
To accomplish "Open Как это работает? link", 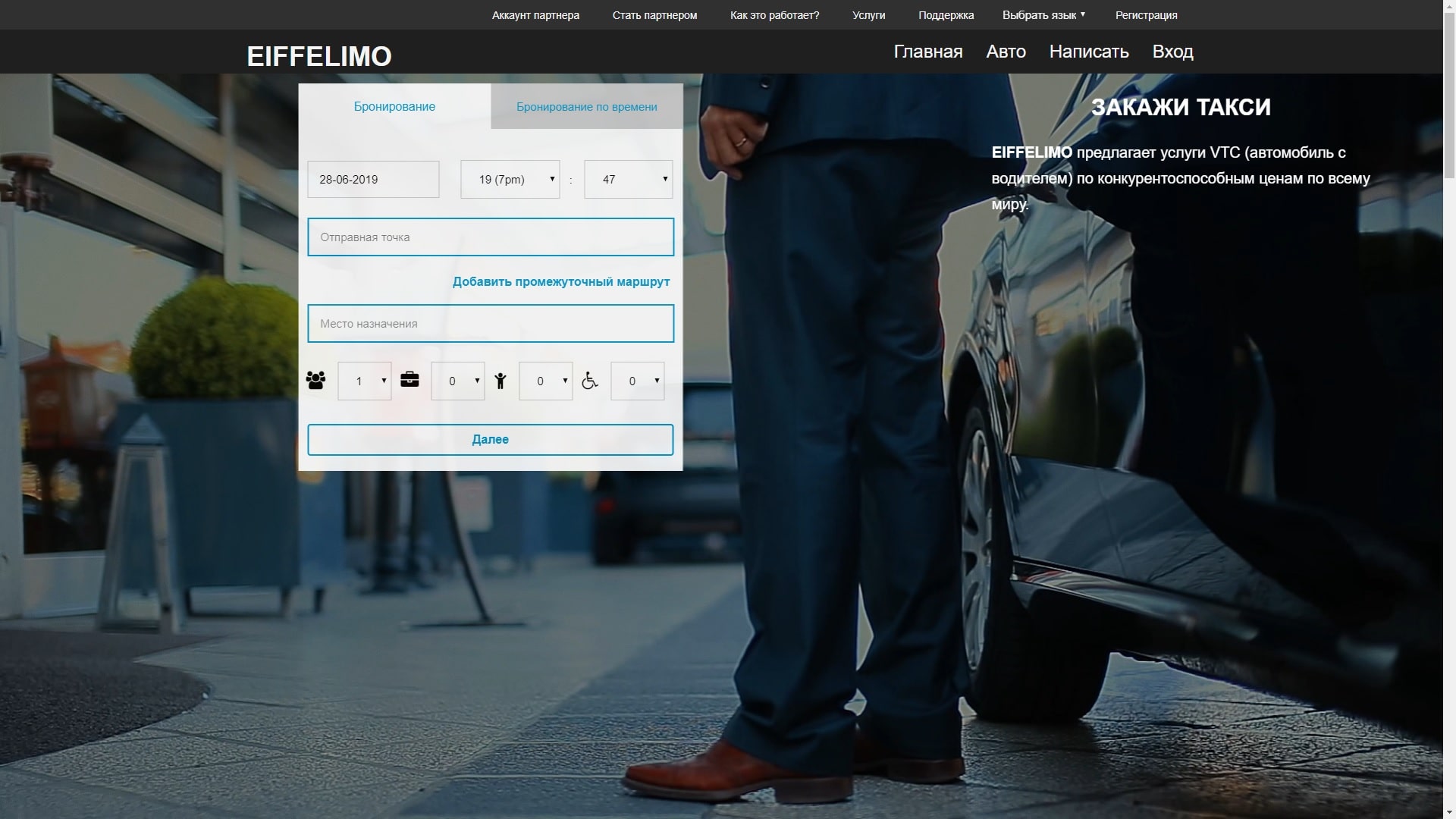I will click(775, 15).
